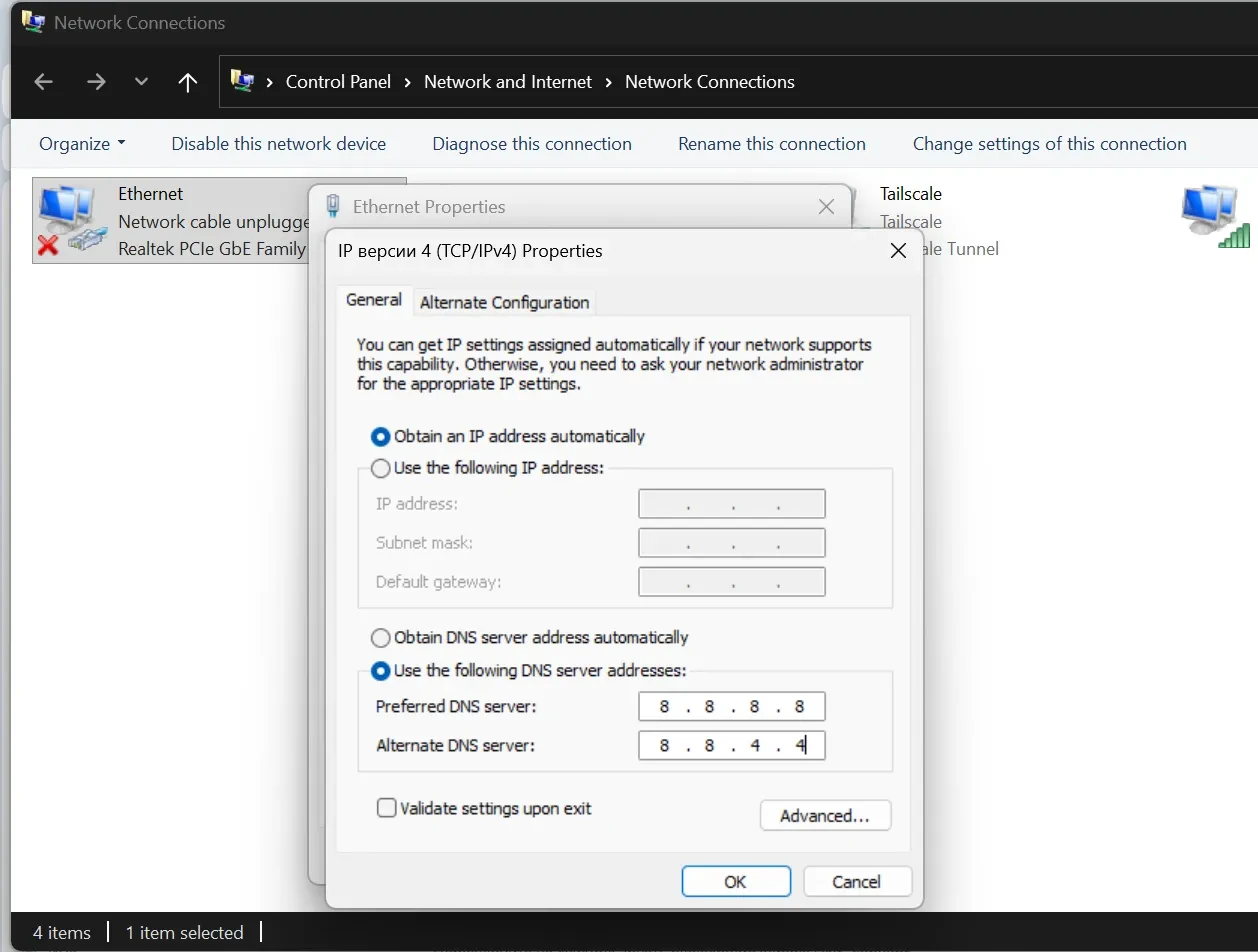
Task: Go up one folder level
Action: click(187, 82)
